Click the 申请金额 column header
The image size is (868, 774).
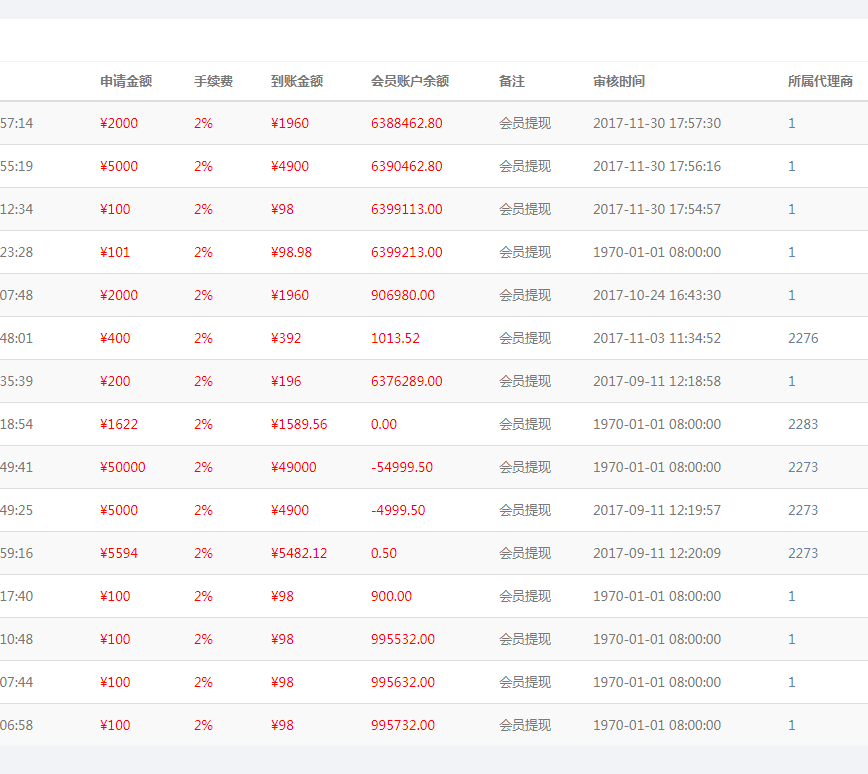pyautogui.click(x=126, y=81)
